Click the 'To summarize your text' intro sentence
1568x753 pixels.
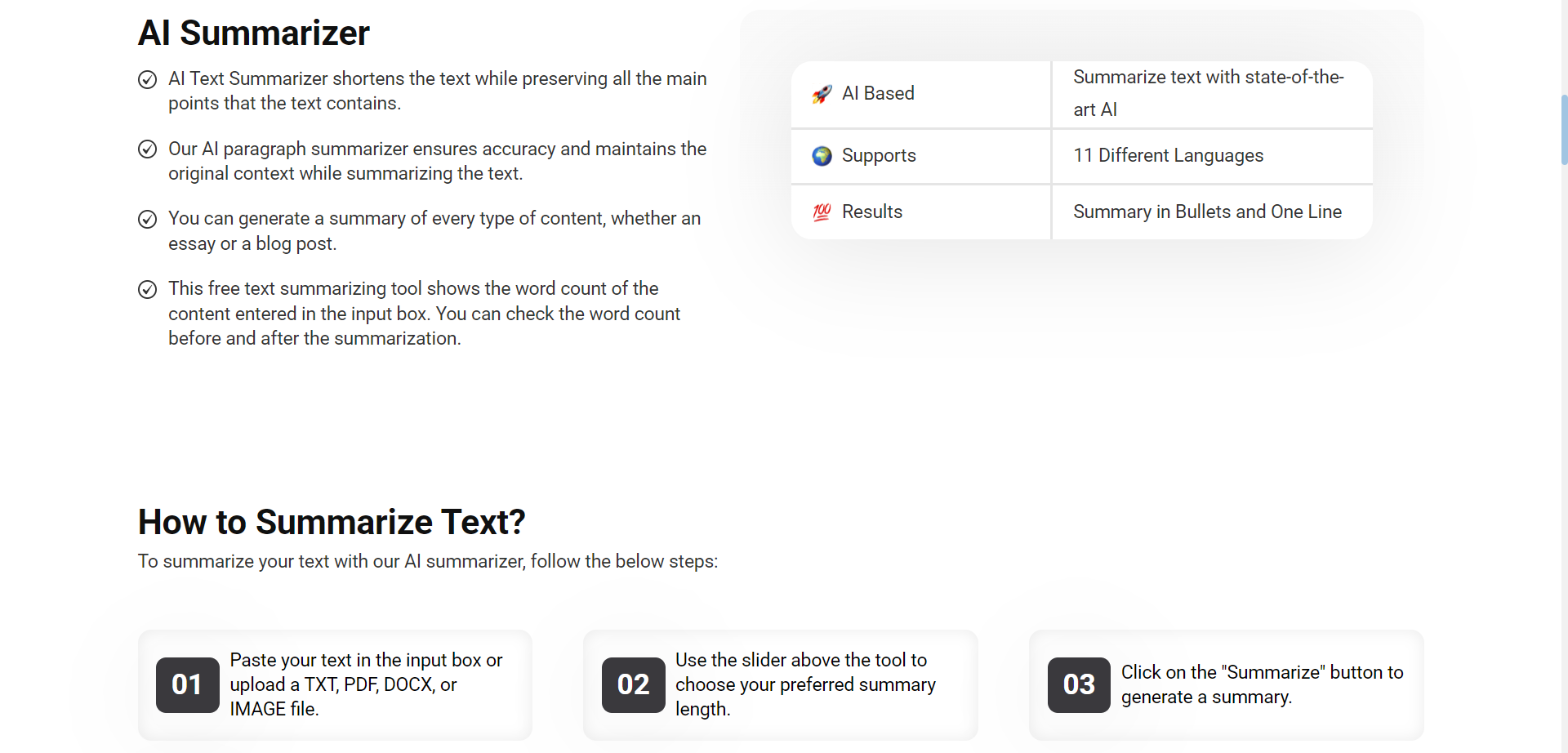tap(428, 562)
